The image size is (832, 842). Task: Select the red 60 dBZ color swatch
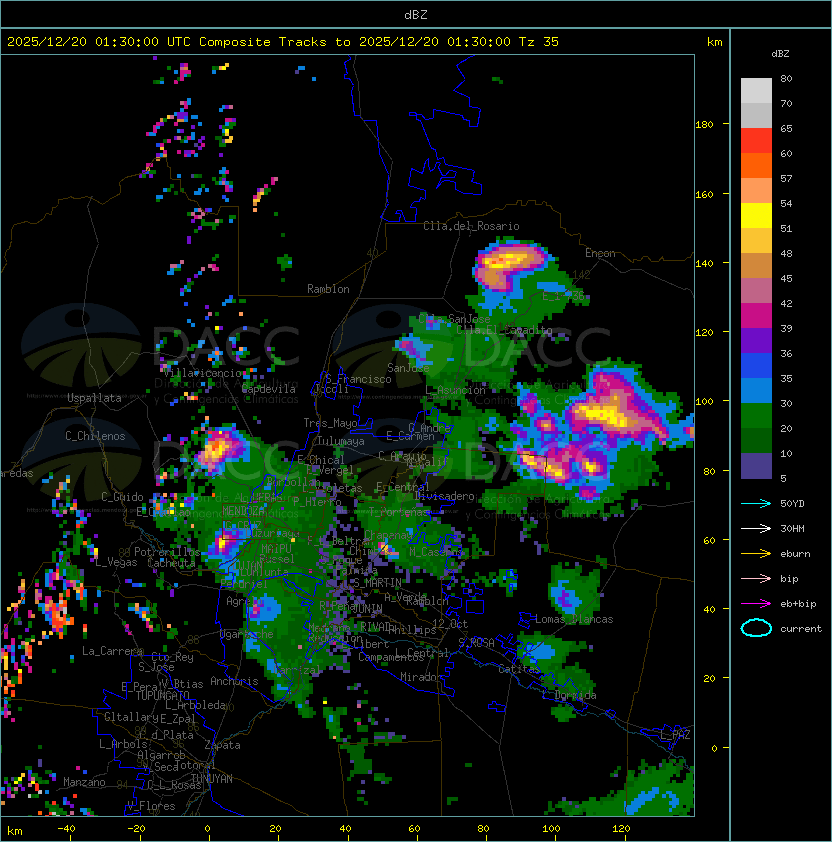[756, 141]
